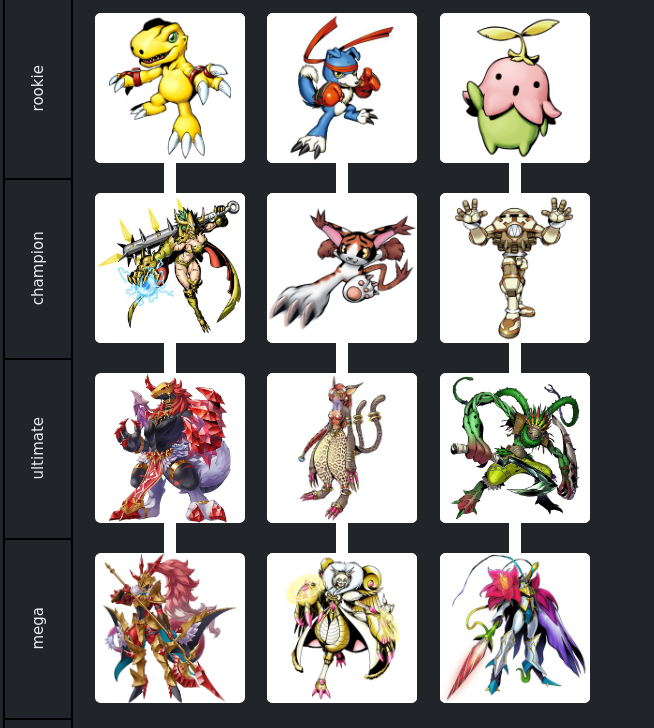
Task: Select the yellow Agumon rookie image
Action: point(170,88)
